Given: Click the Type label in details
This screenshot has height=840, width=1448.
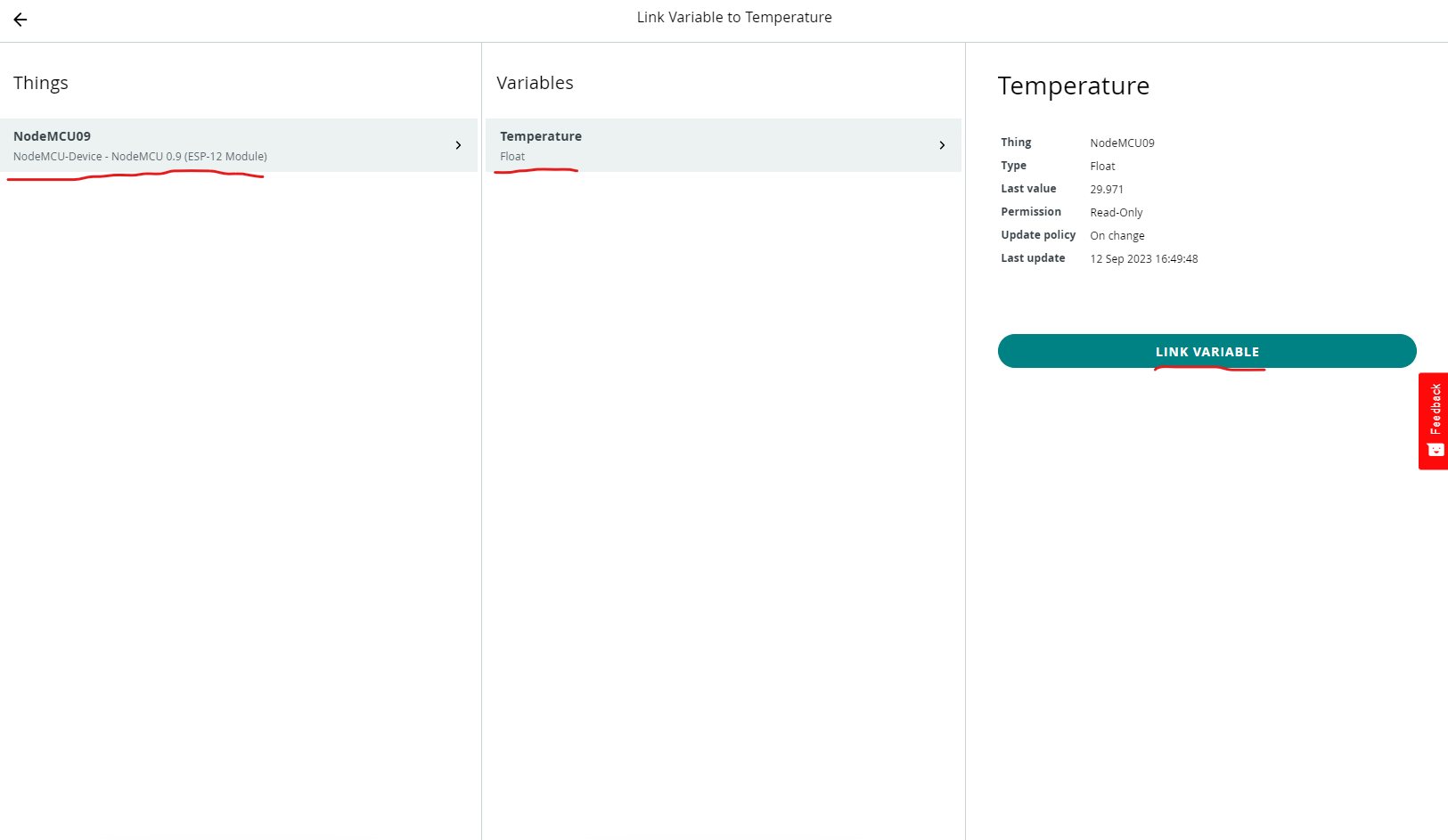Looking at the screenshot, I should coord(1013,166).
